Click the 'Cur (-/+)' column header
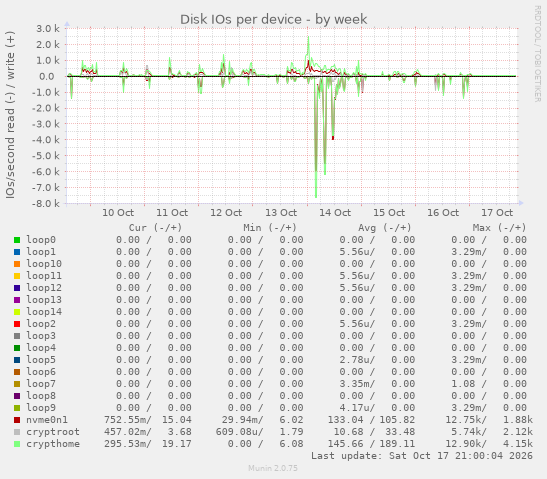 pyautogui.click(x=155, y=228)
